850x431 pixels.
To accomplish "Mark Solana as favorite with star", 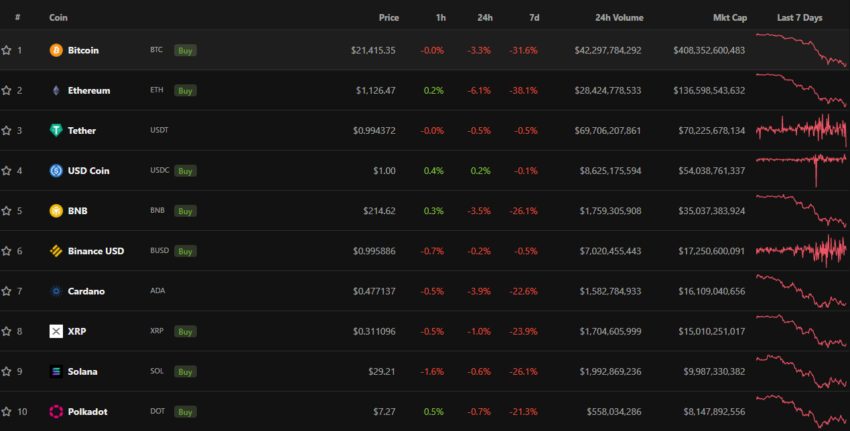I will 7,371.
